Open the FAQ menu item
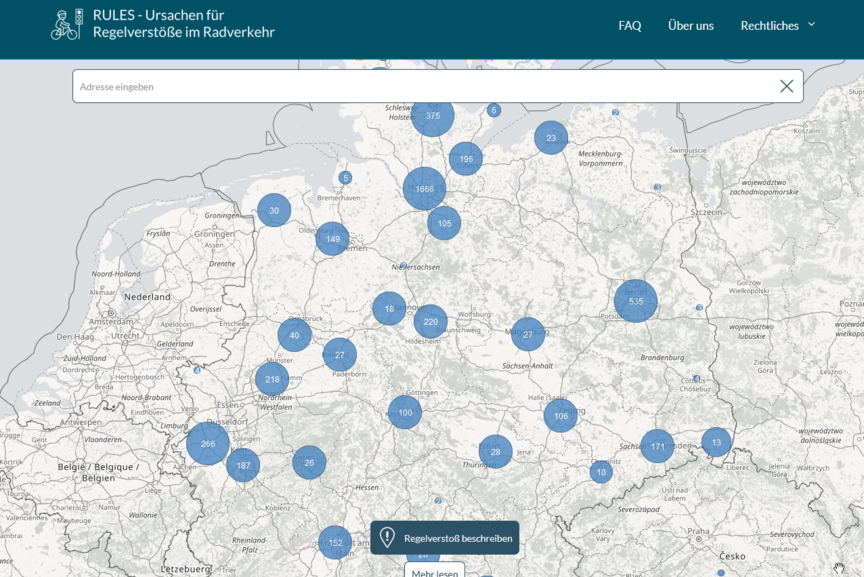The width and height of the screenshot is (864, 577). pyautogui.click(x=629, y=25)
